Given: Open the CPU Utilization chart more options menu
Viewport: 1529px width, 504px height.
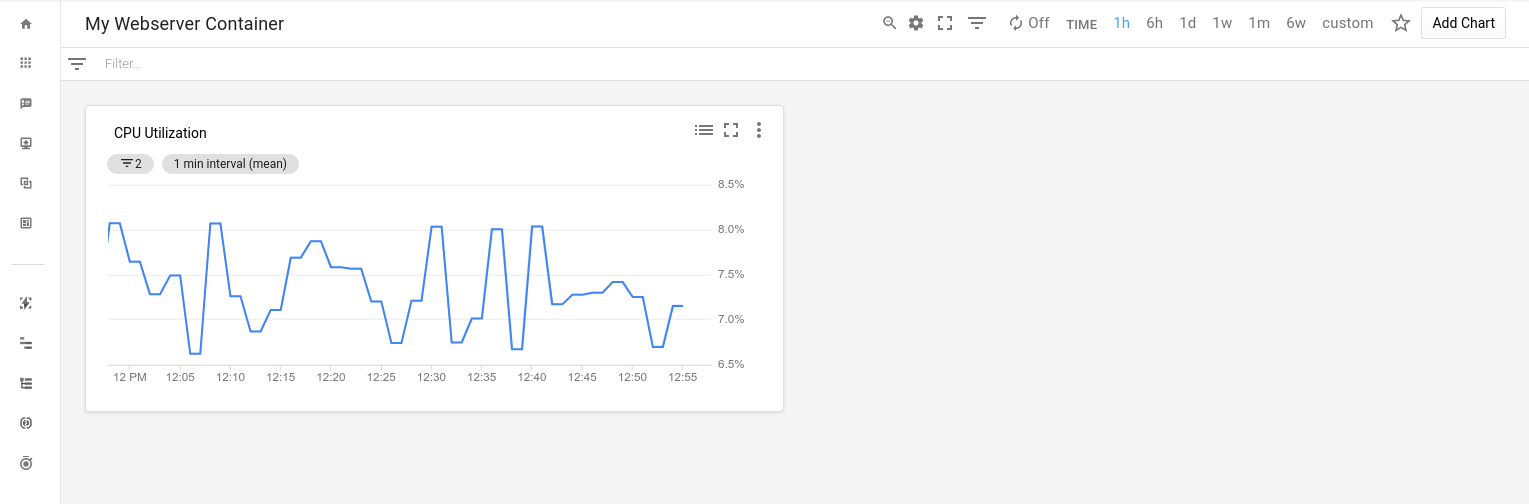Looking at the screenshot, I should pyautogui.click(x=759, y=130).
